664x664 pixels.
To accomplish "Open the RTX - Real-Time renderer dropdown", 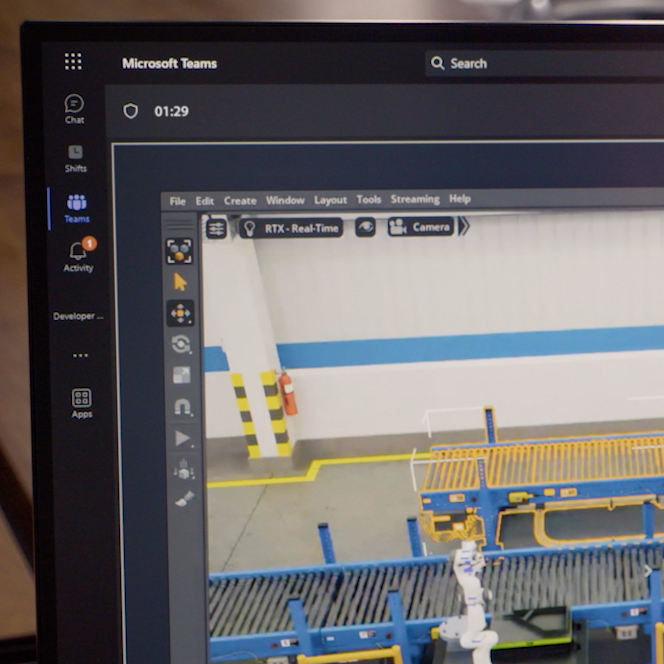I will tap(291, 228).
